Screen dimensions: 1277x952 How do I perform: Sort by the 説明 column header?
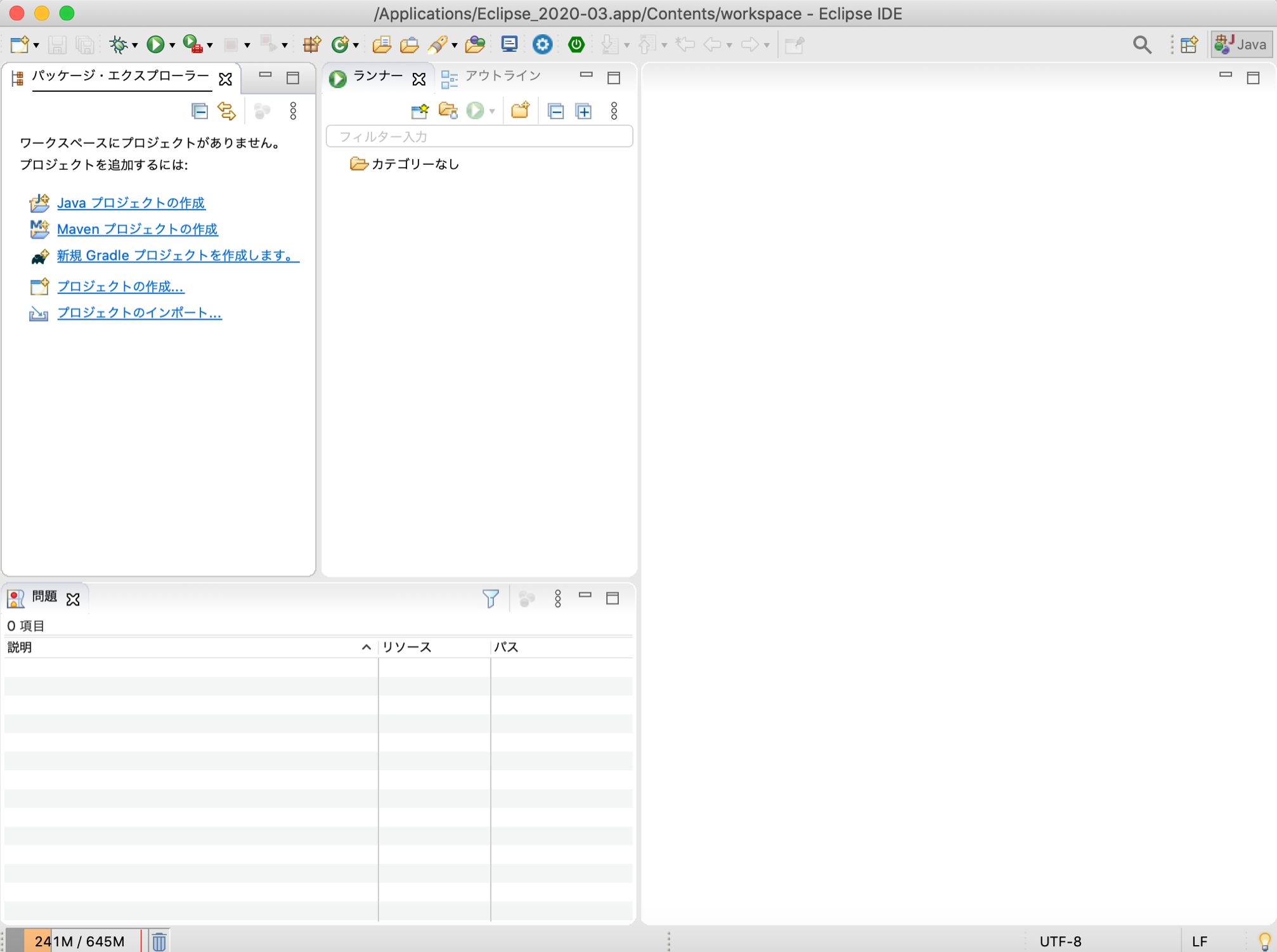point(190,647)
